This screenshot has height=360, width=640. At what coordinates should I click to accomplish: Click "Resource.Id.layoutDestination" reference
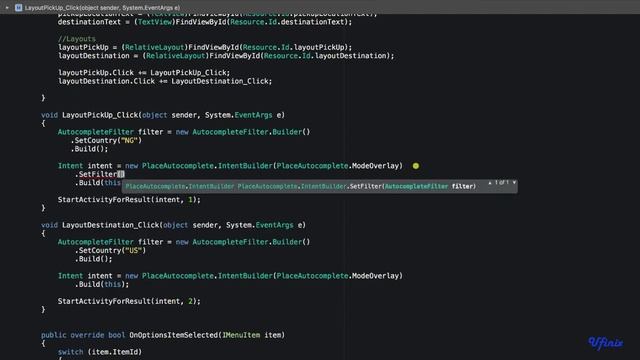(x=327, y=56)
